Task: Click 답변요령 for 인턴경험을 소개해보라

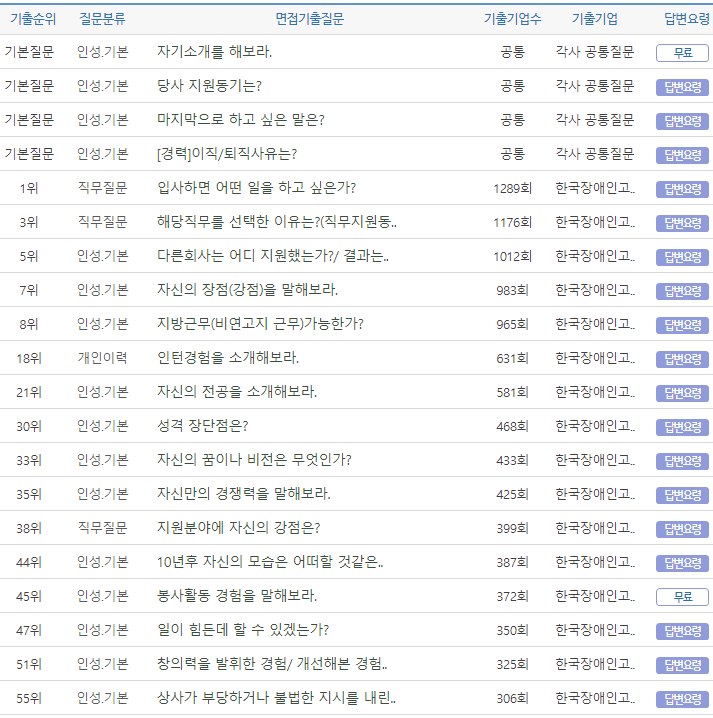Action: (682, 359)
